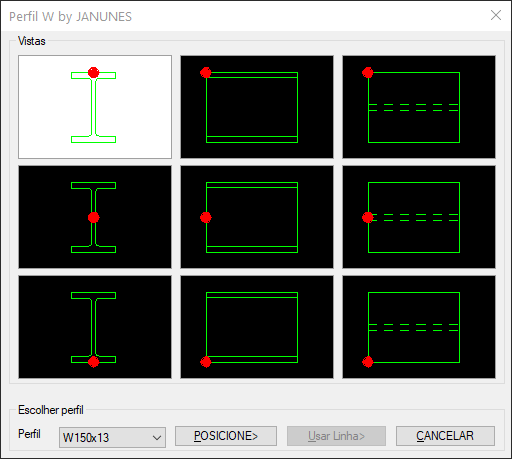Screen dimensions: 512x459
Task: Open the Perfil W150x13 dropdown
Action: [112, 437]
